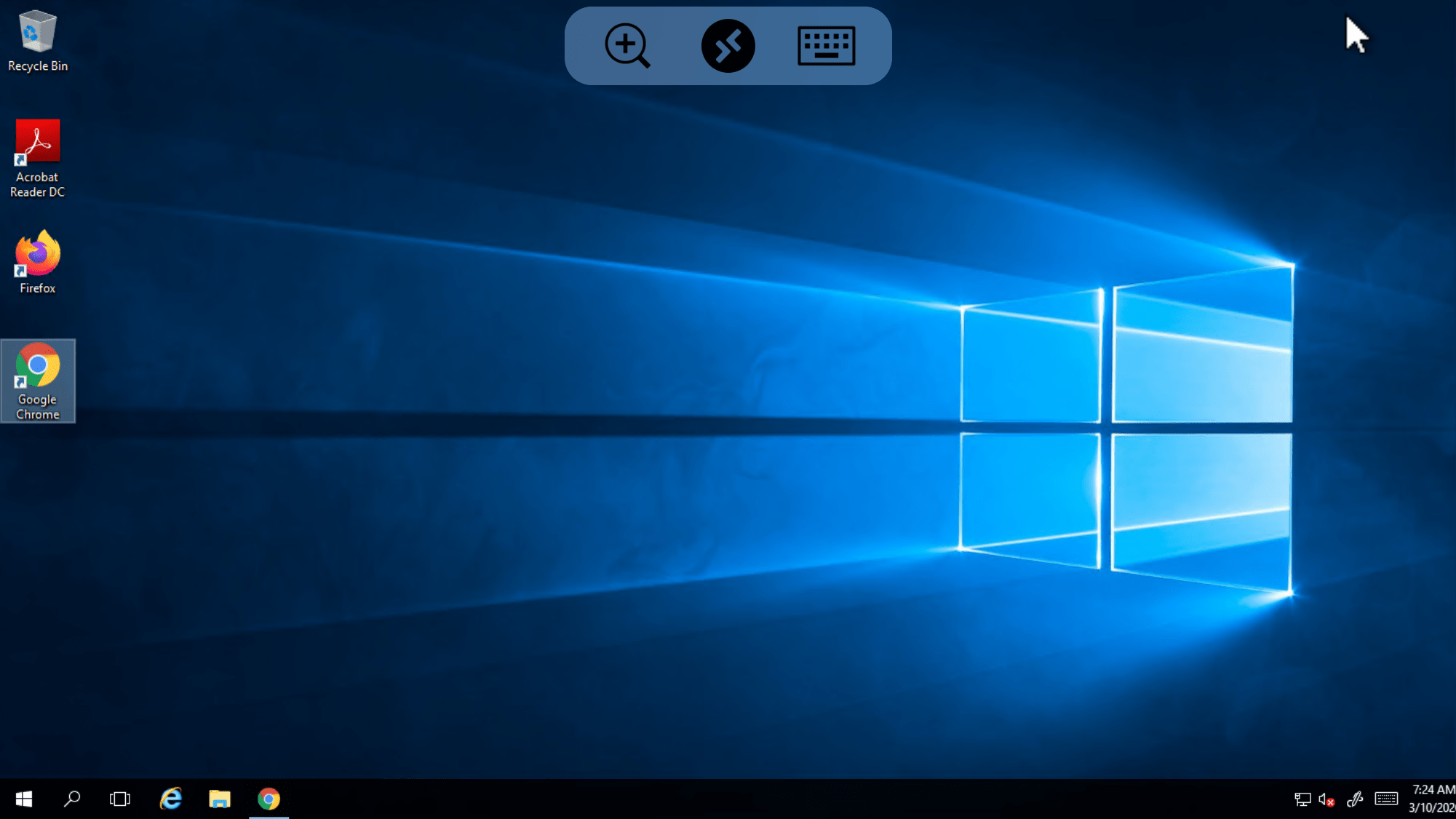Open the Windows Start menu
The width and height of the screenshot is (1456, 819).
(24, 799)
